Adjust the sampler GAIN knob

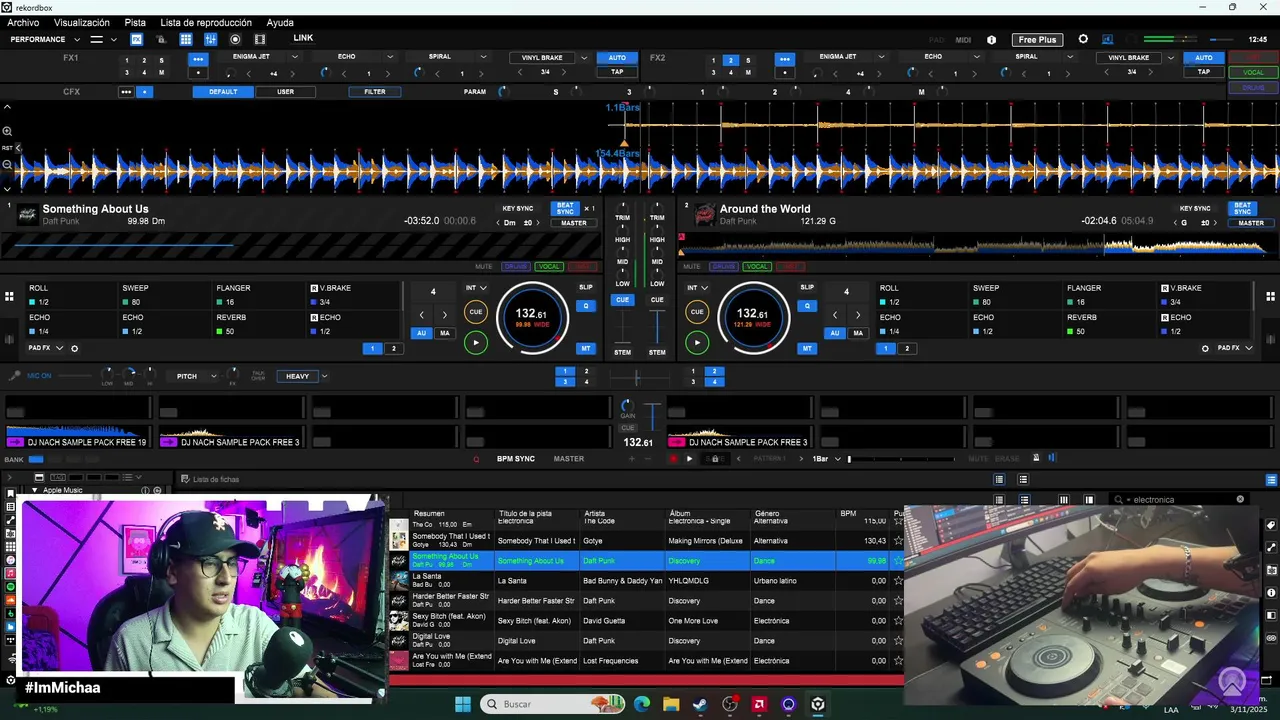pos(627,406)
